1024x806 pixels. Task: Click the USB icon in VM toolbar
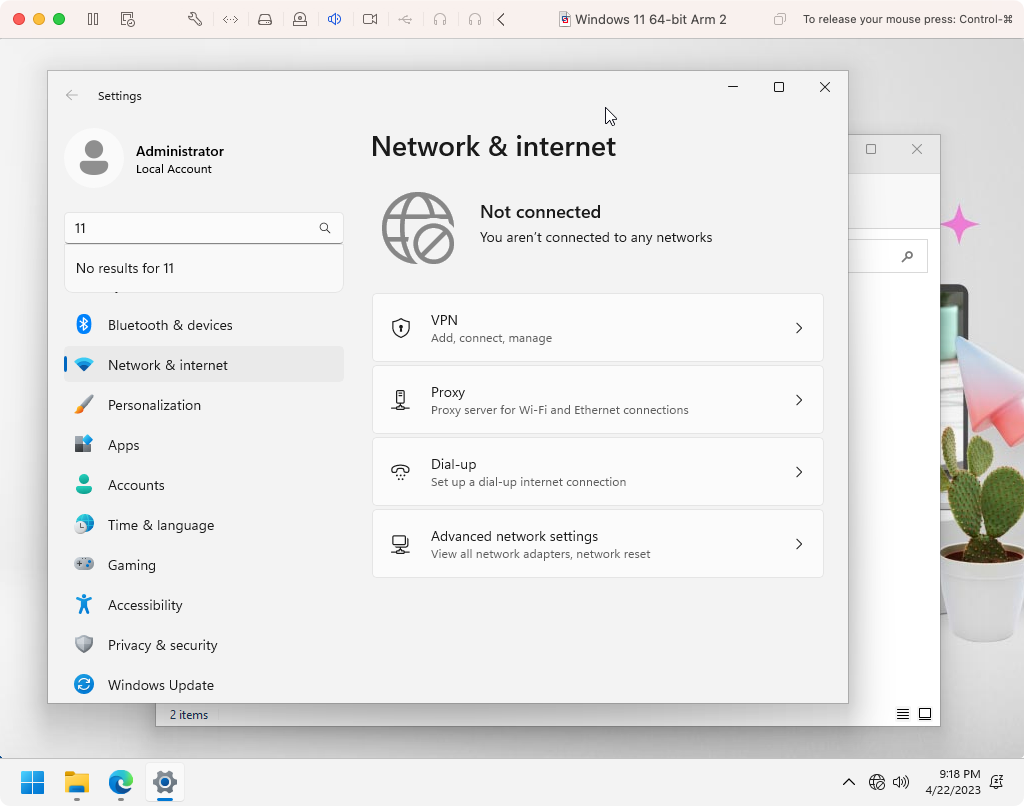tap(405, 19)
